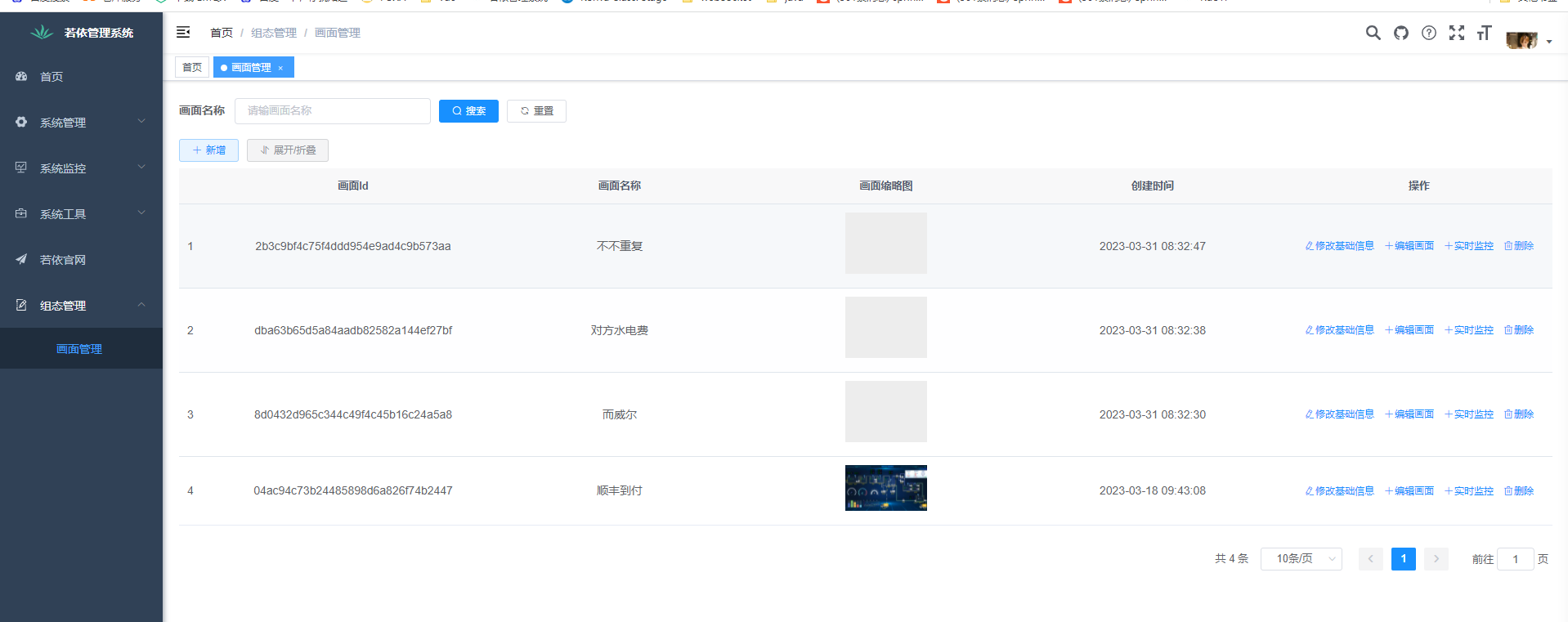Open the GitHub source icon
This screenshot has height=622, width=1568.
coord(1400,33)
